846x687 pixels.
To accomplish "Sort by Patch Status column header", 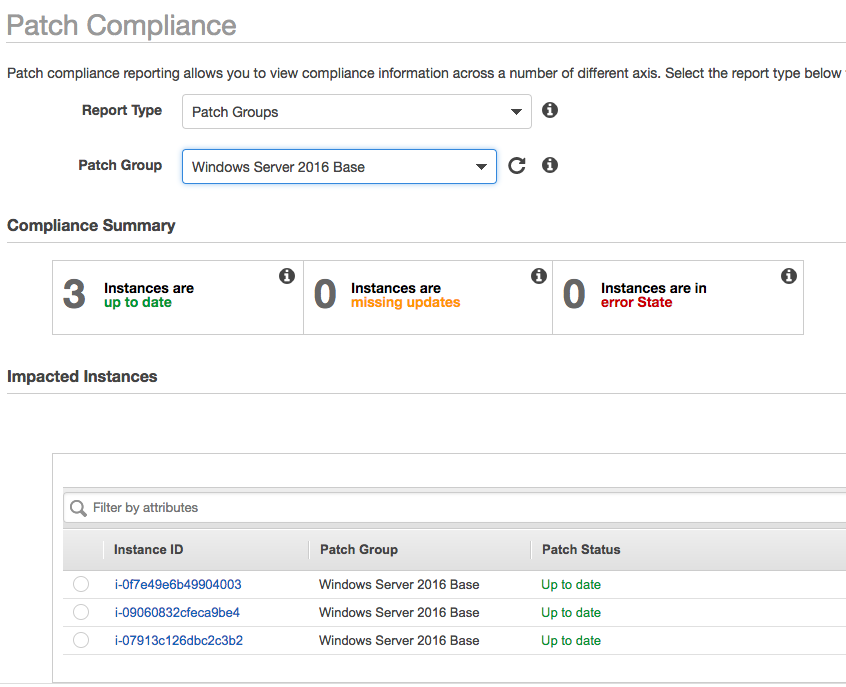I will (580, 549).
